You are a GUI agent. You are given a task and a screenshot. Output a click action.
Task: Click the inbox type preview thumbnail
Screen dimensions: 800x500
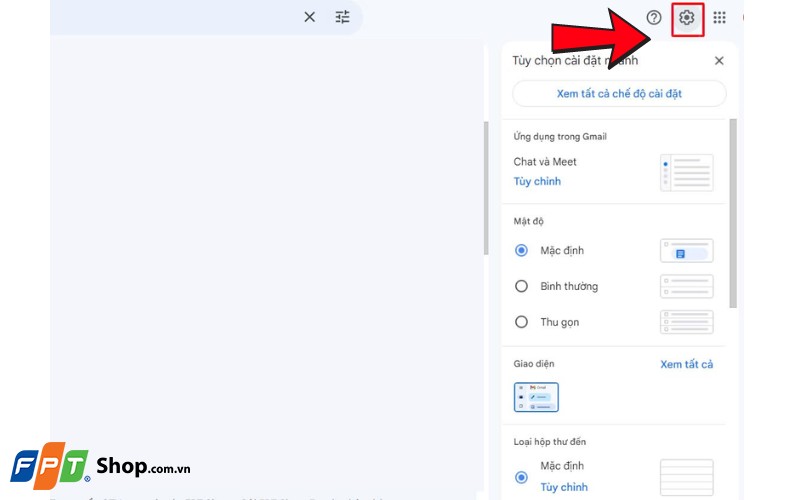686,478
